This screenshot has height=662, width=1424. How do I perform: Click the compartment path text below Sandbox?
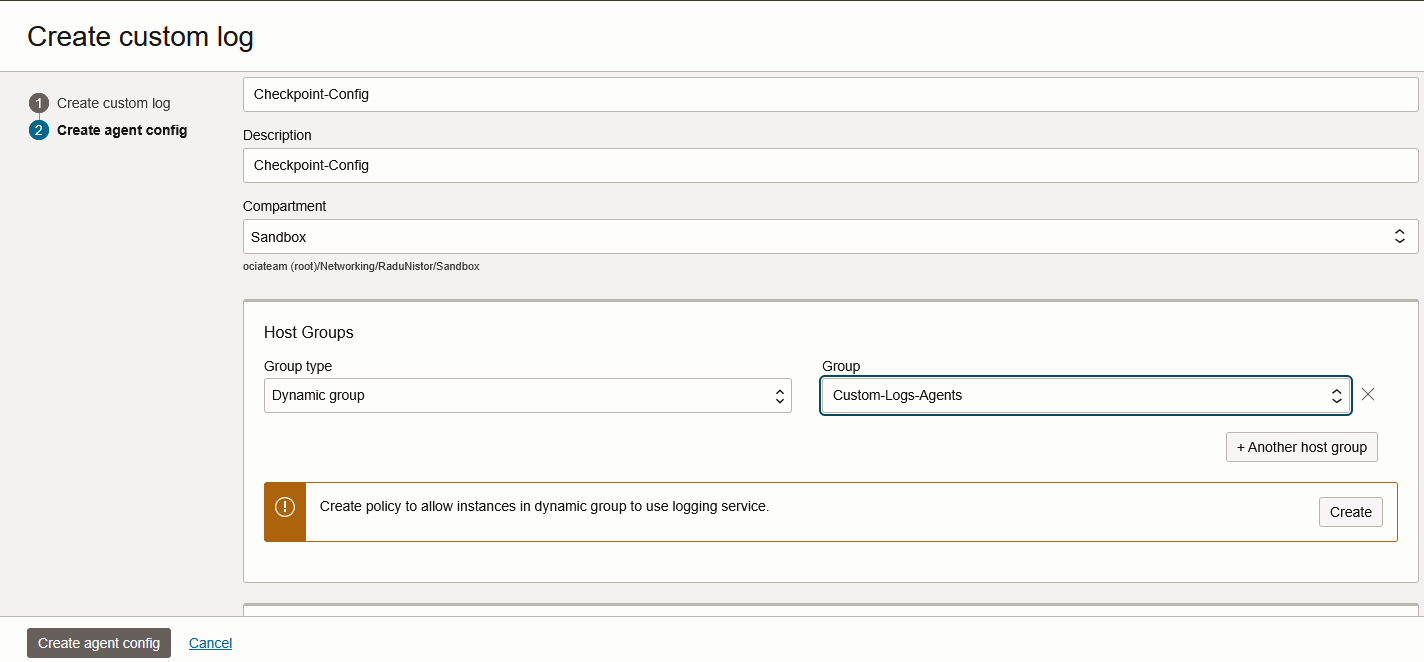coord(361,267)
